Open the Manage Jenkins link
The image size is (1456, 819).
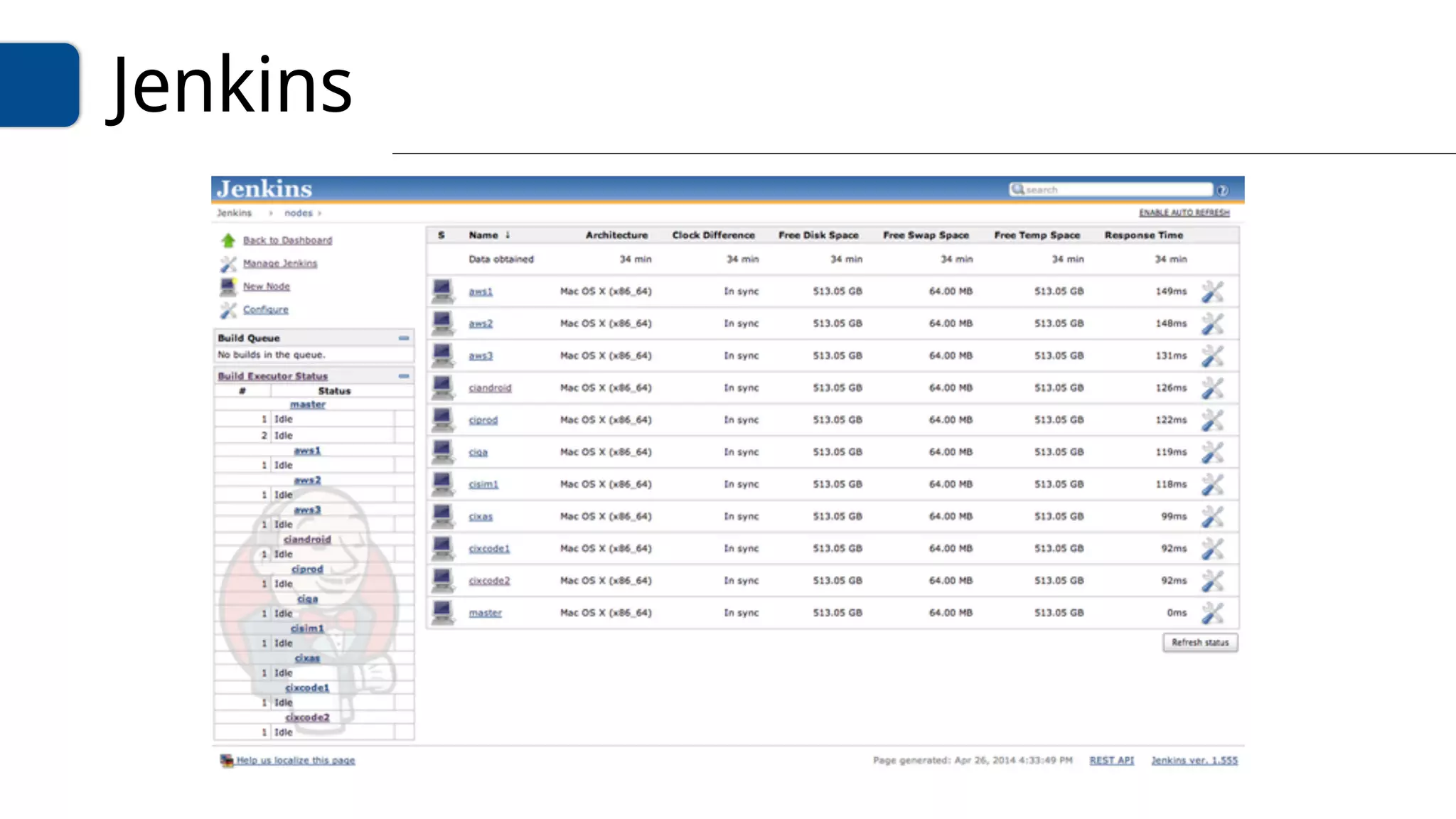[280, 264]
